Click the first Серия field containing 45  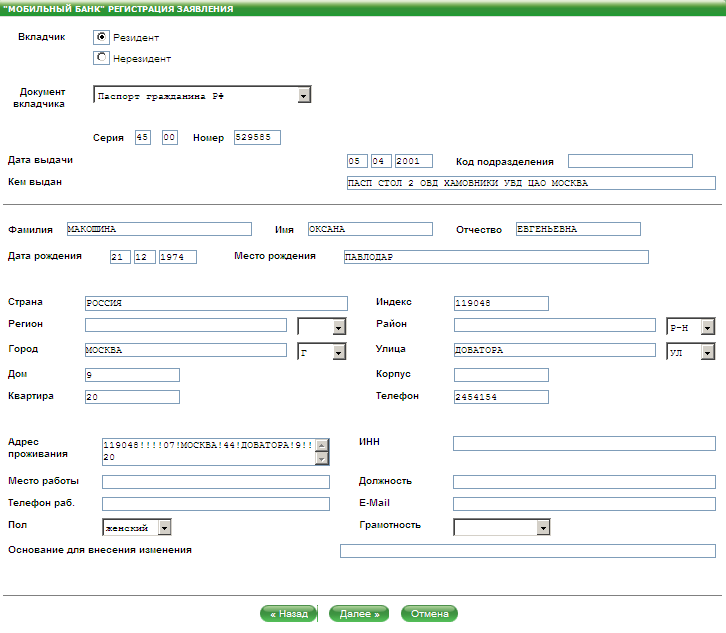[143, 138]
